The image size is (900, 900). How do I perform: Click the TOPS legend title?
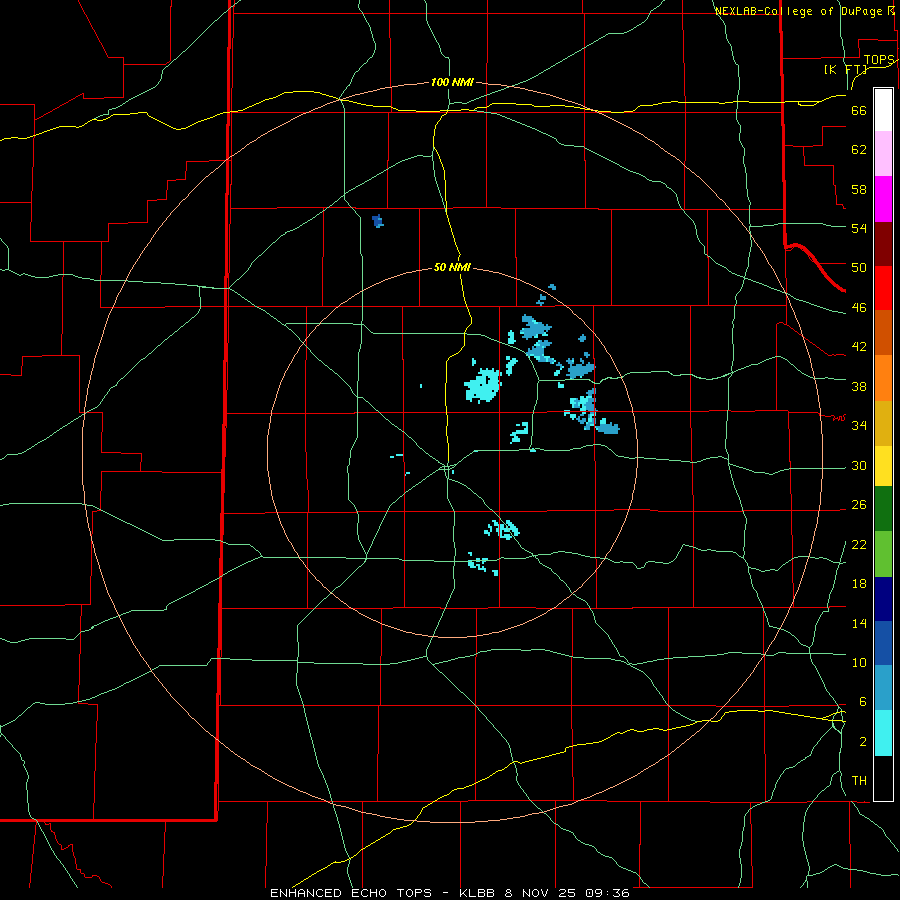click(x=879, y=60)
